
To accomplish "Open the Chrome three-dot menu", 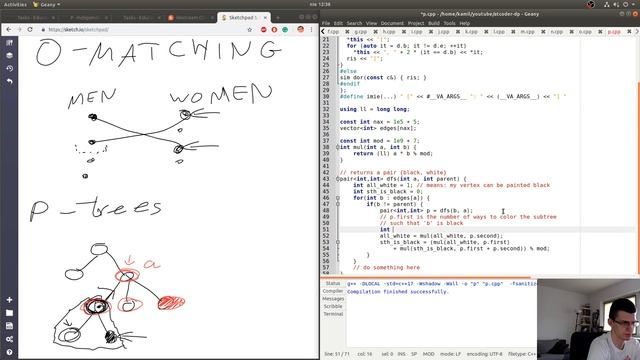I will coord(311,29).
